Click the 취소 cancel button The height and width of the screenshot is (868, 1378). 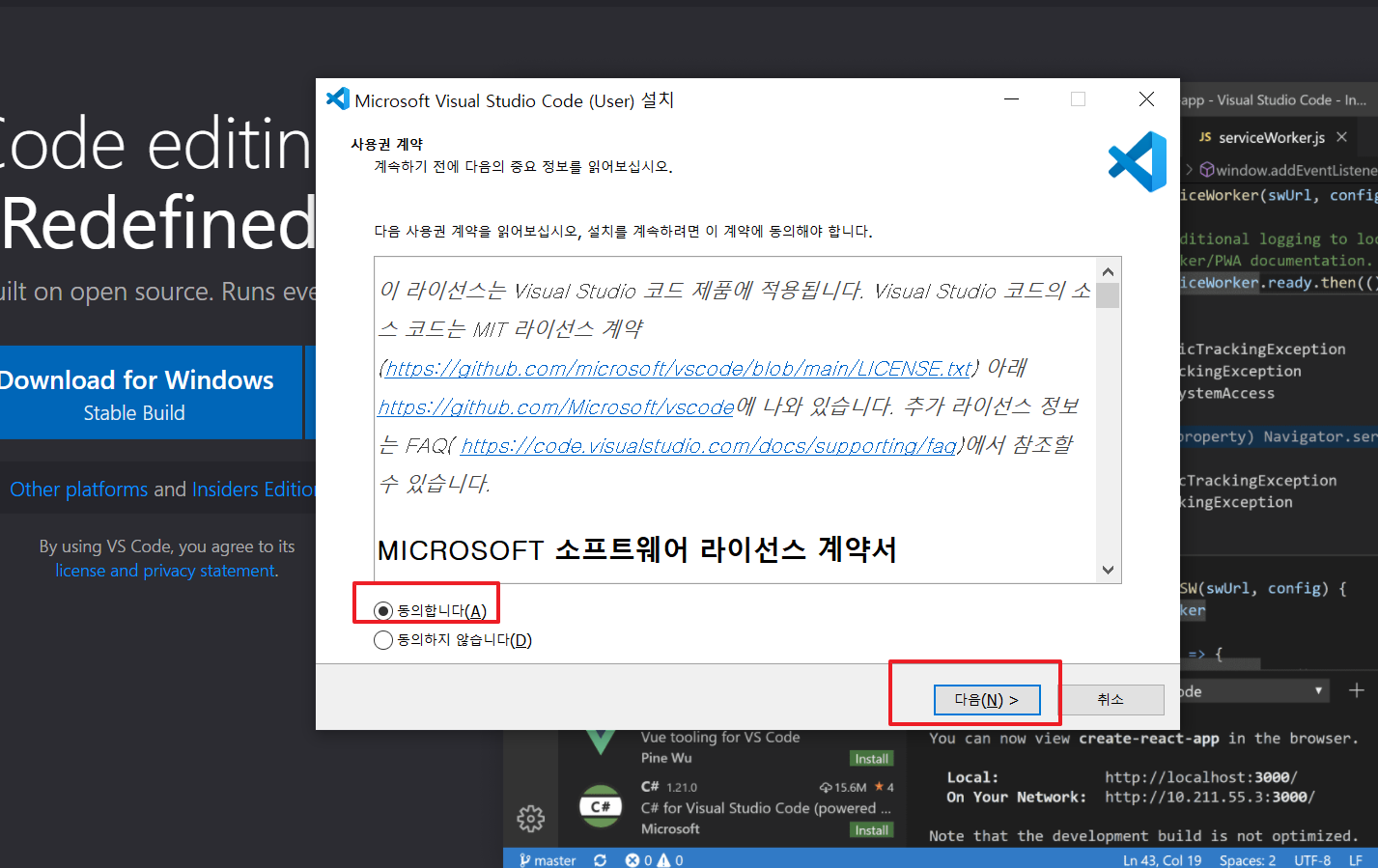tap(1111, 700)
